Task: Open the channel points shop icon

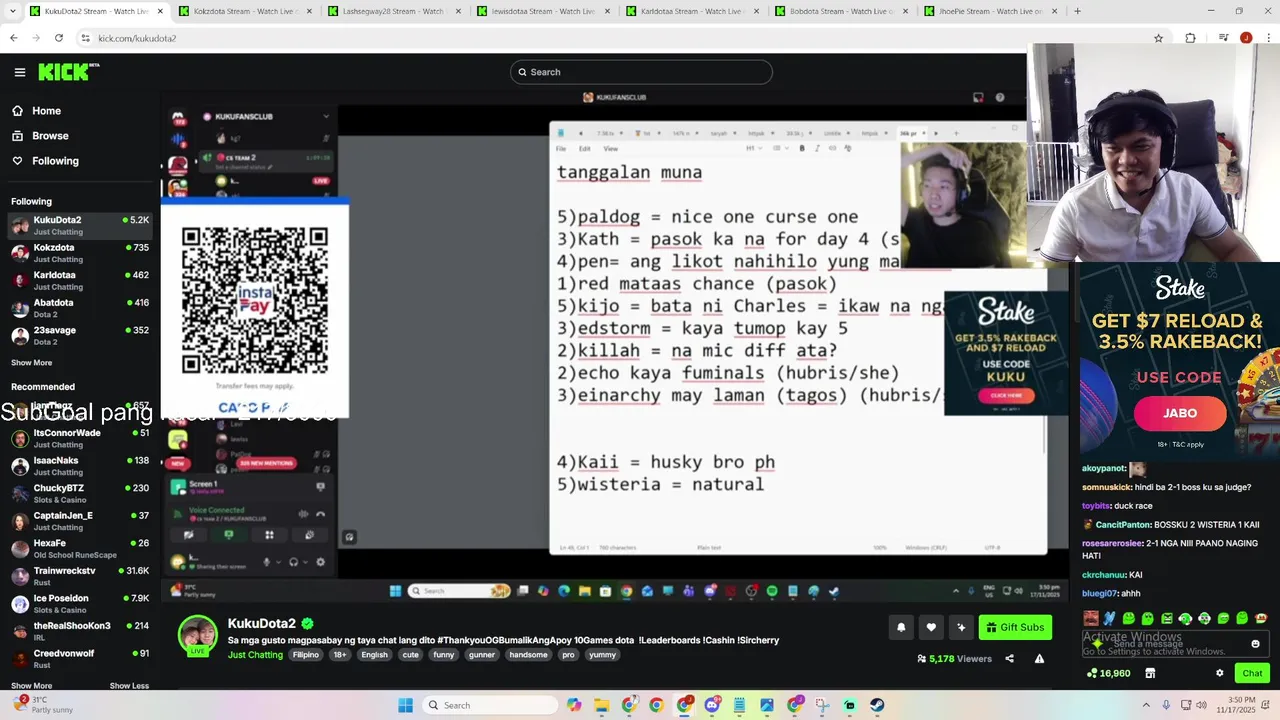Action: click(x=1150, y=673)
